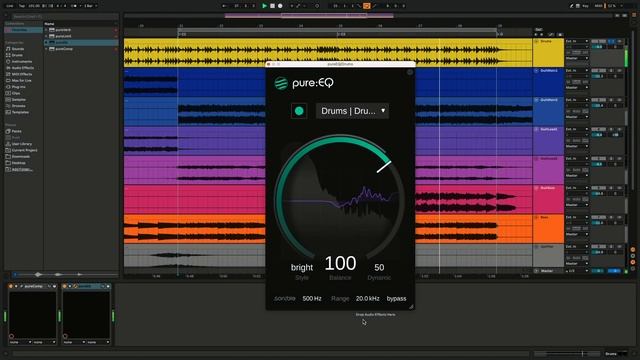The image size is (640, 360).
Task: Fold the Master track header toggle
Action: (x=536, y=271)
